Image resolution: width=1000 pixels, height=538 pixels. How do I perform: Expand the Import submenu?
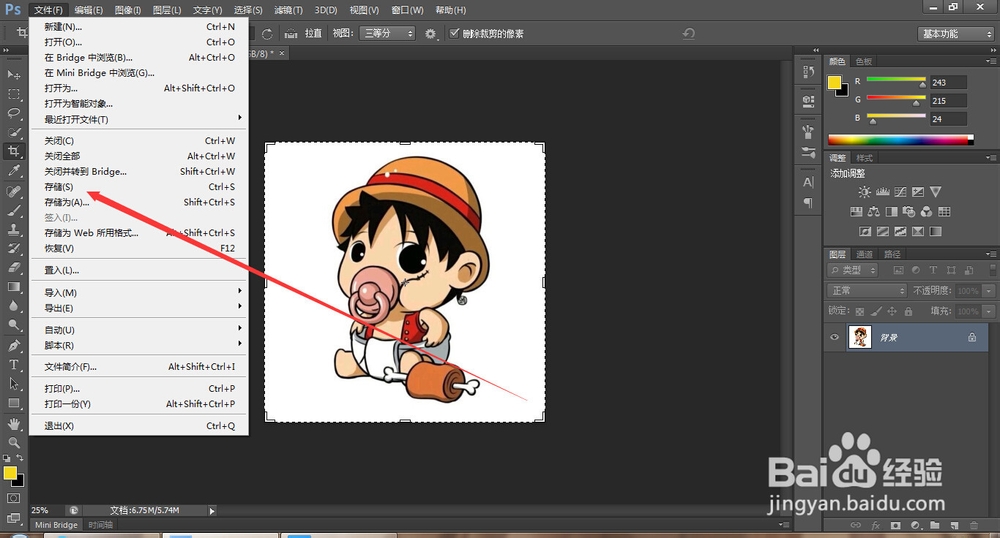tap(139, 293)
